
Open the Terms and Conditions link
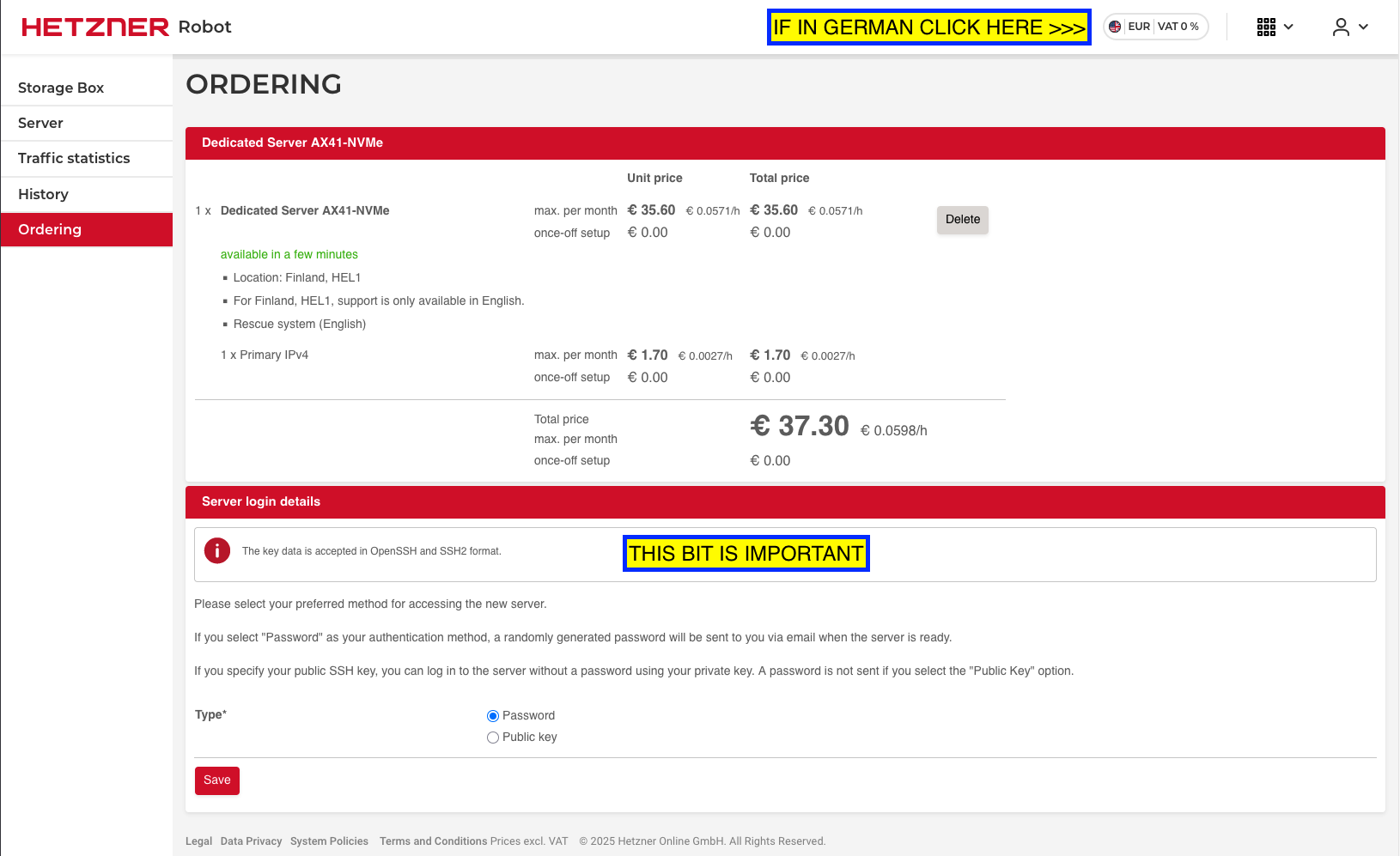pos(433,841)
